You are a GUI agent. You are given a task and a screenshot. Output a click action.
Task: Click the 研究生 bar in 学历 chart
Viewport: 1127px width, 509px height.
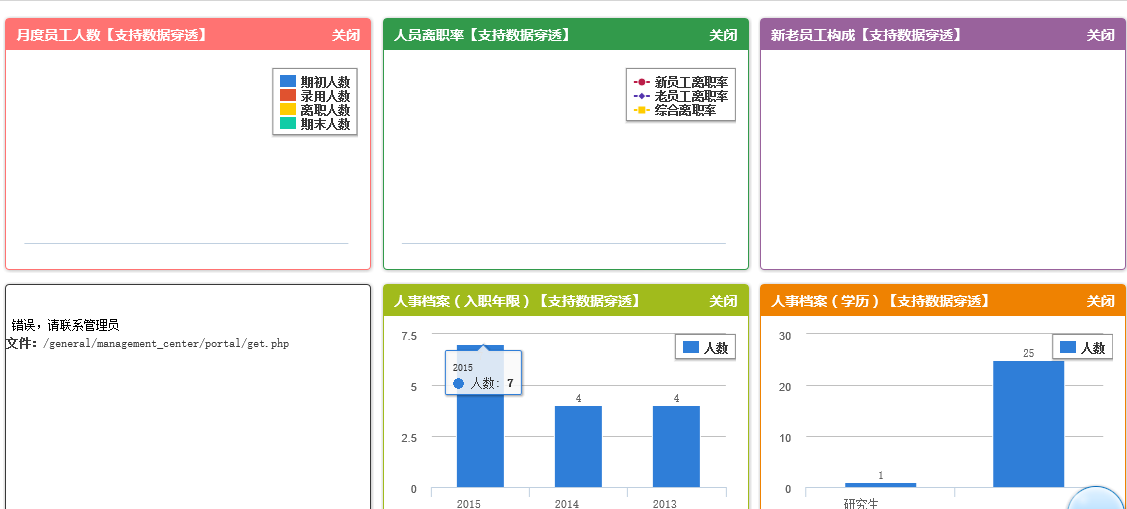(x=880, y=485)
